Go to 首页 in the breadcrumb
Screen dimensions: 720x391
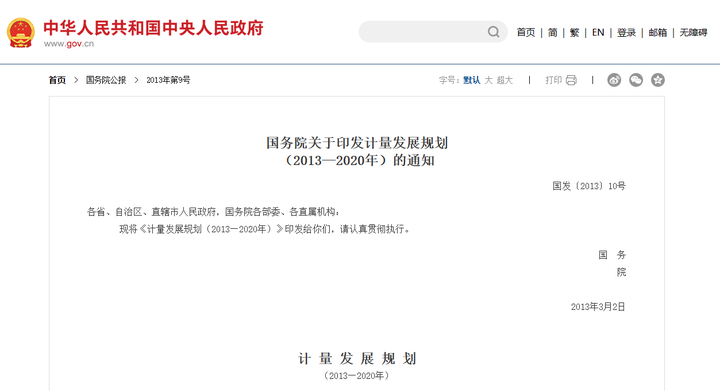click(x=57, y=80)
